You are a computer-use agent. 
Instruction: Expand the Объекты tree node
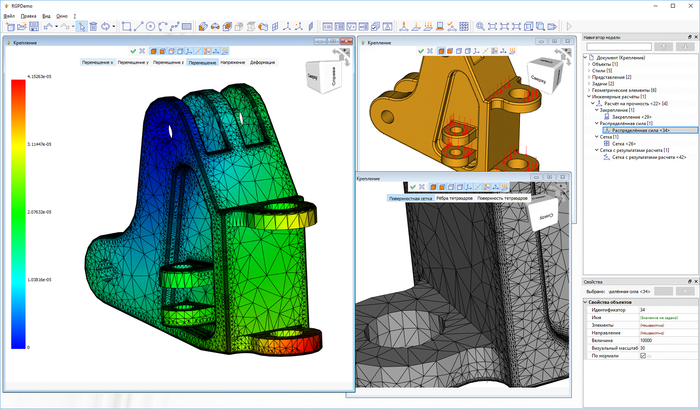tap(586, 65)
